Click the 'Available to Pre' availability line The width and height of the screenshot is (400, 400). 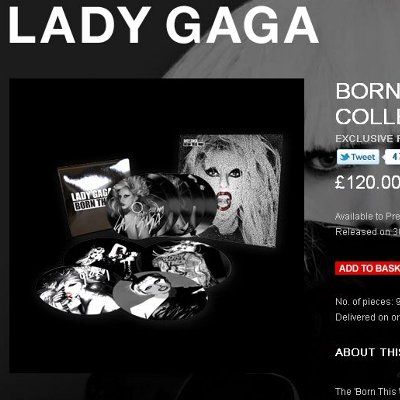click(368, 216)
